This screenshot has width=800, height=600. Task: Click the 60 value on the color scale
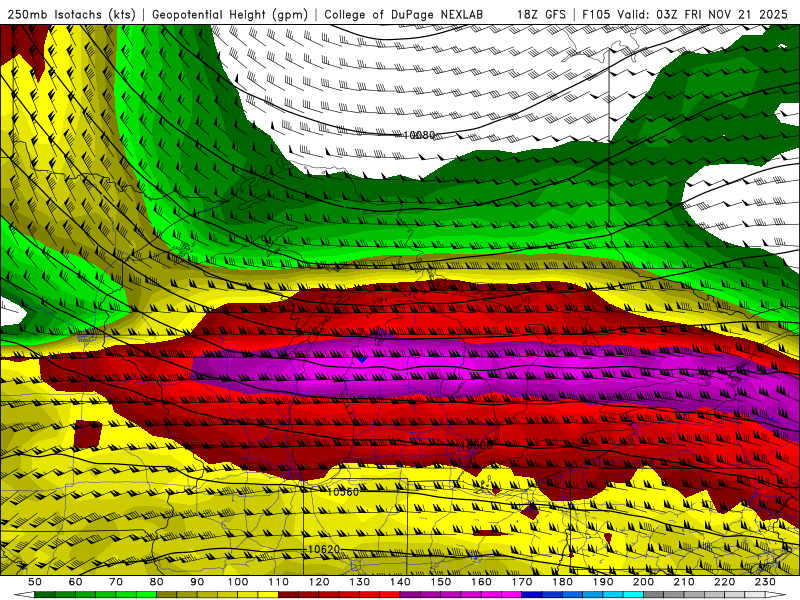pyautogui.click(x=75, y=582)
